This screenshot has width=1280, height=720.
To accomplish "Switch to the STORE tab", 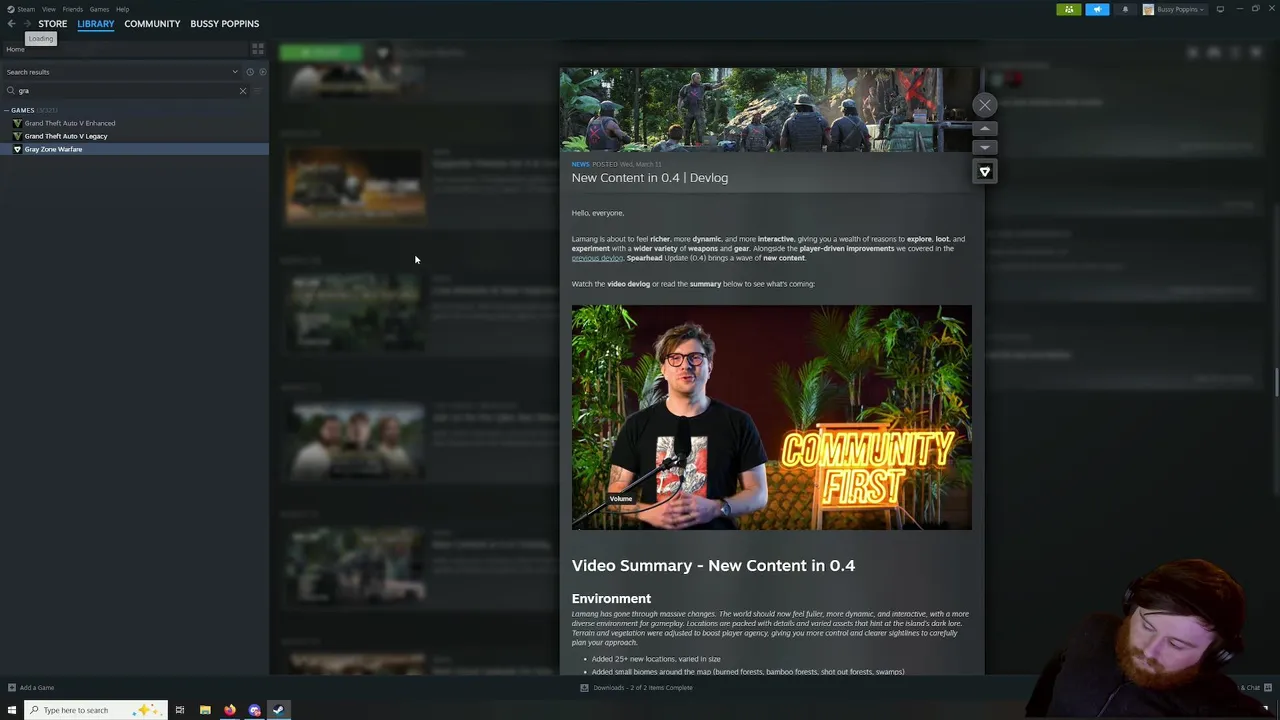I will (53, 23).
